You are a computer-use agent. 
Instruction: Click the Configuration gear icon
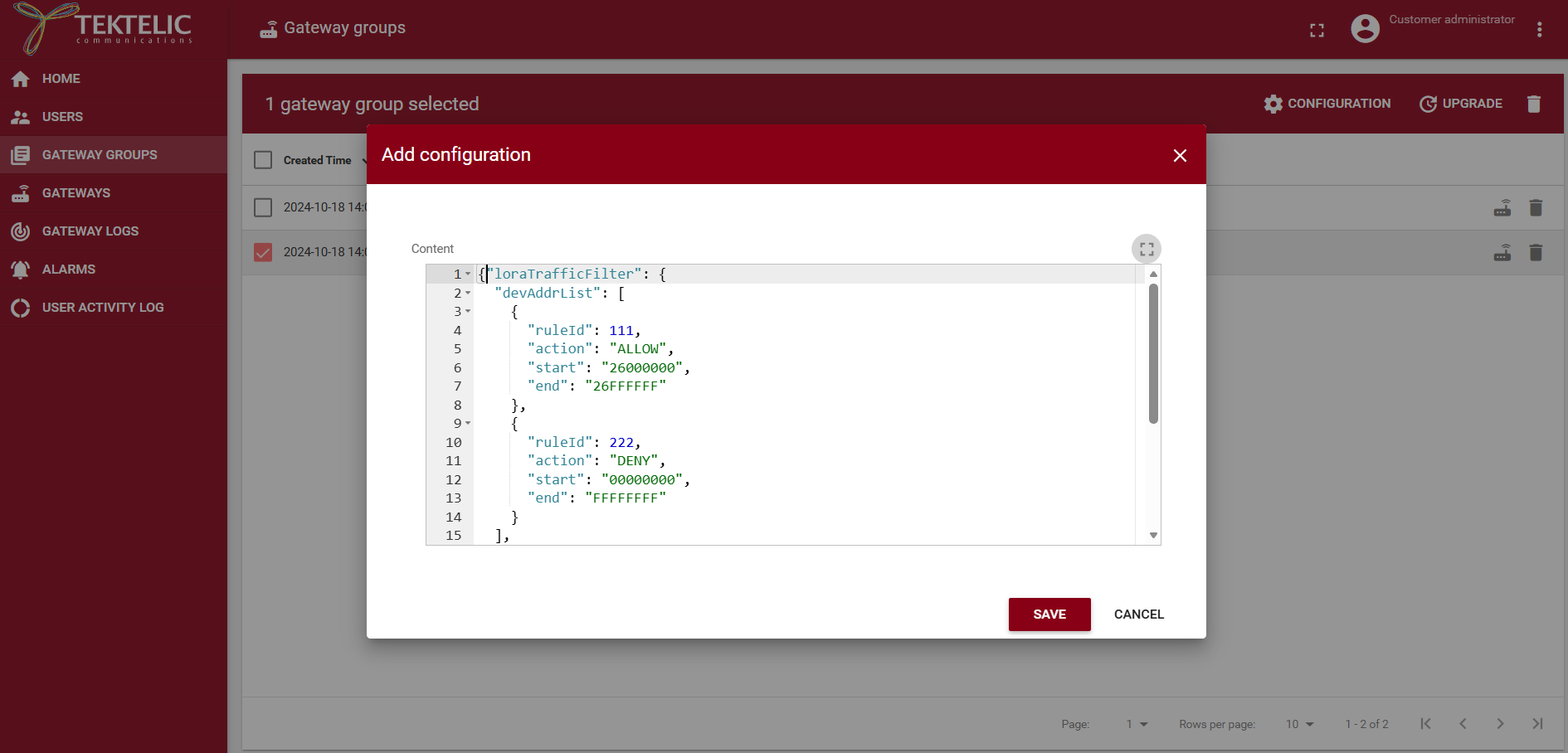1273,104
